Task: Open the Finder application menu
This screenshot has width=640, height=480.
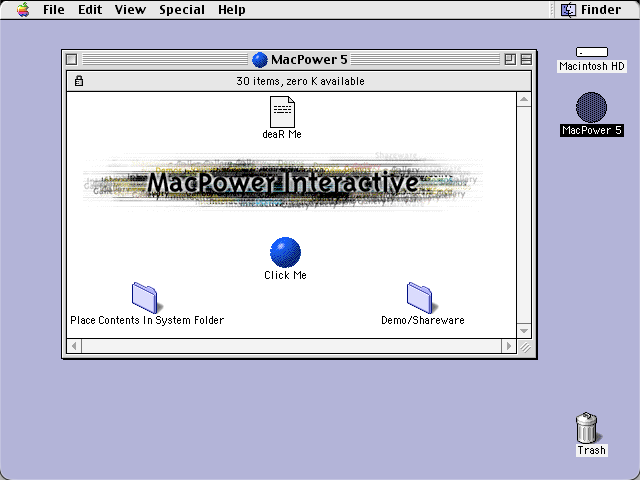Action: (591, 9)
